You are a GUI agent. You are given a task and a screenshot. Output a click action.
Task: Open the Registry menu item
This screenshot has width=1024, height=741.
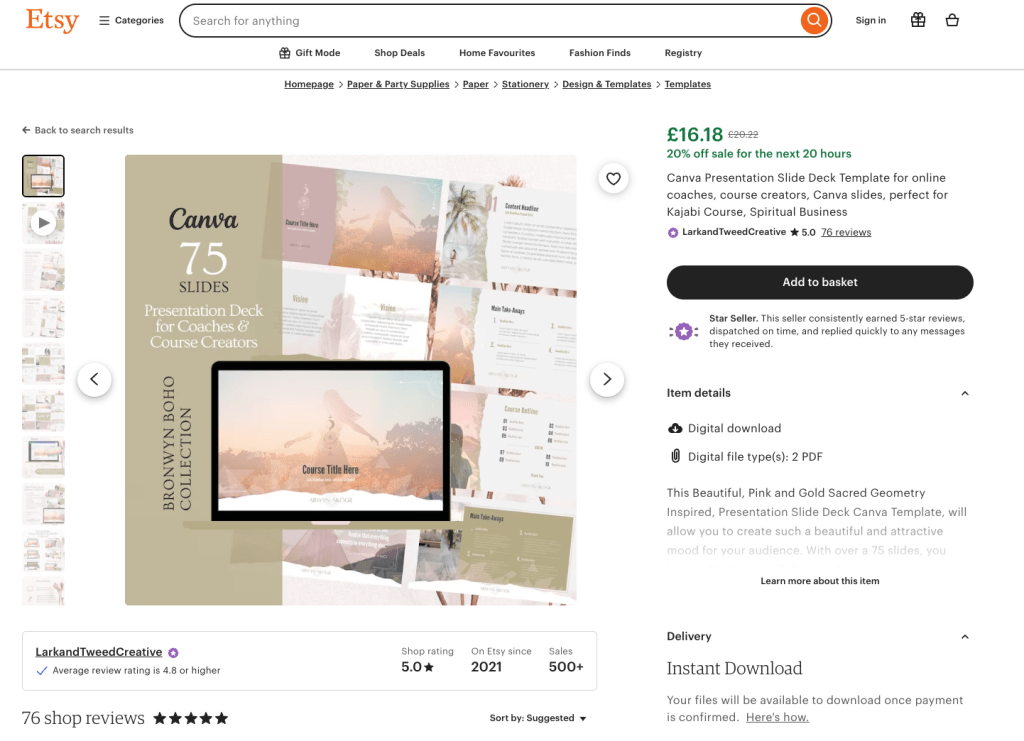click(683, 53)
